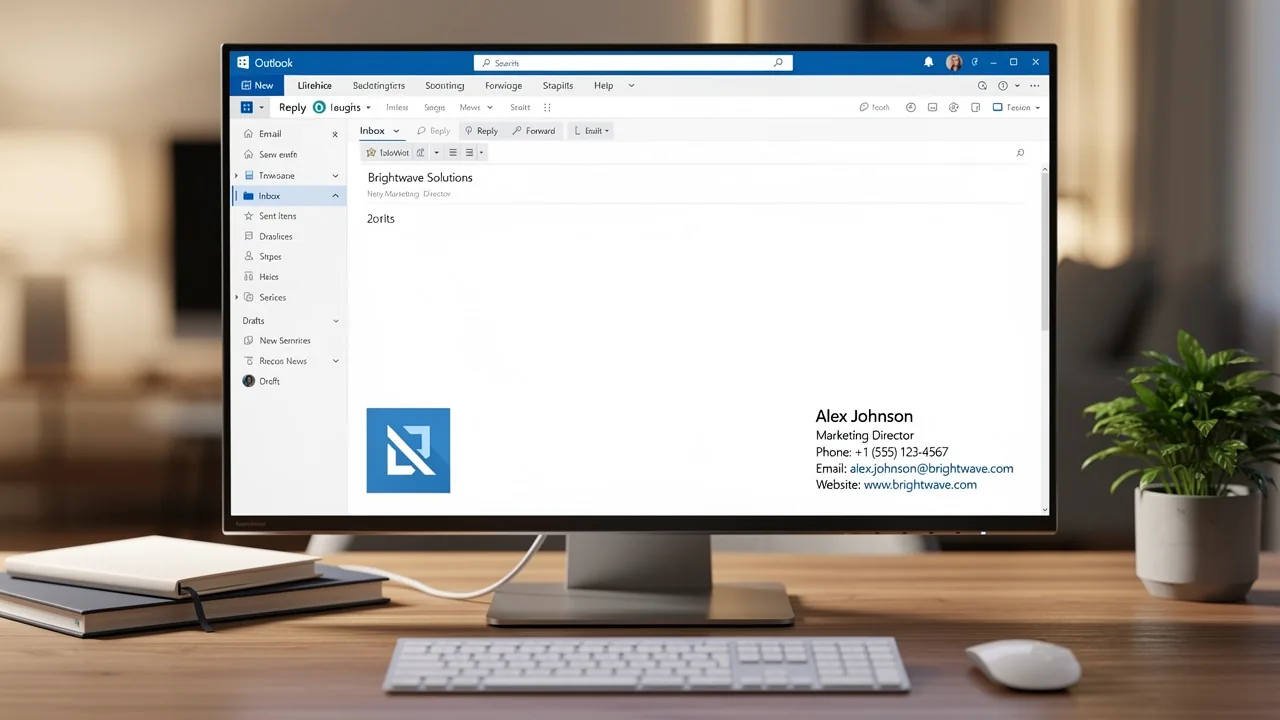Switch to the Soonting ribbon tab
The height and width of the screenshot is (720, 1280).
(444, 86)
